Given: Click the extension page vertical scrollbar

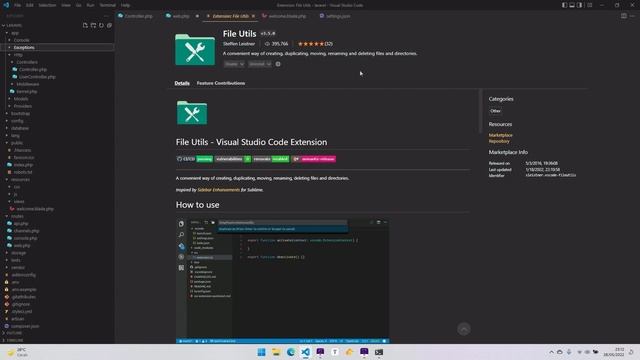Looking at the screenshot, I should coord(480,111).
